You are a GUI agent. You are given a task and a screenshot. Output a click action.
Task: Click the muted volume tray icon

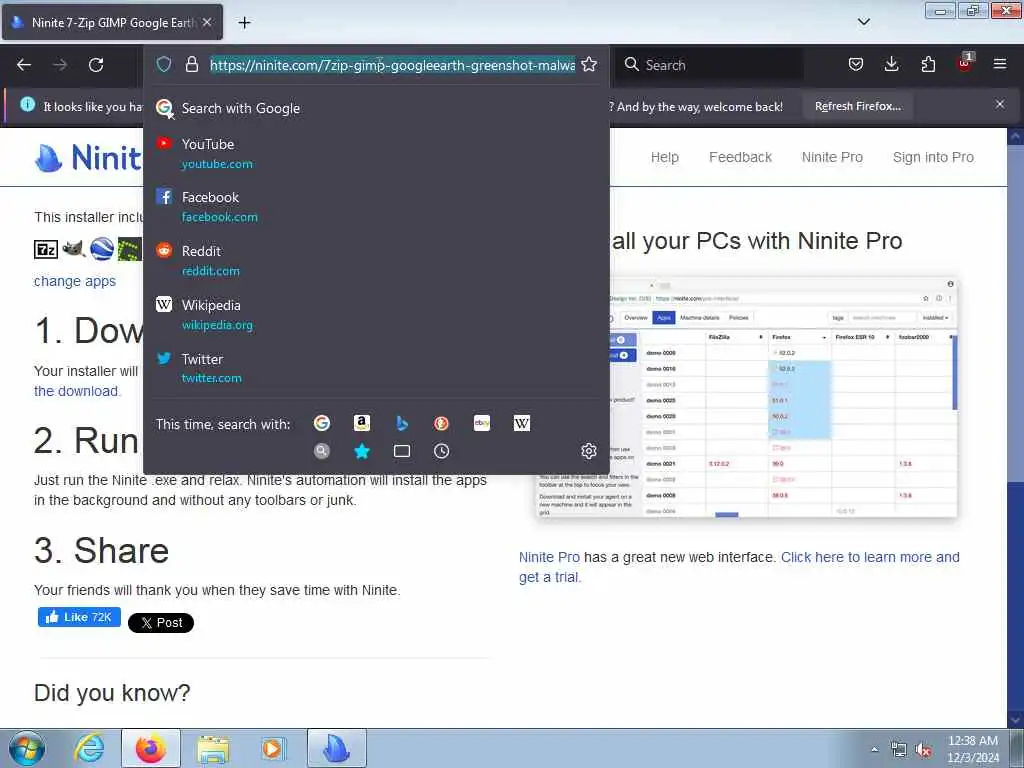(x=923, y=750)
